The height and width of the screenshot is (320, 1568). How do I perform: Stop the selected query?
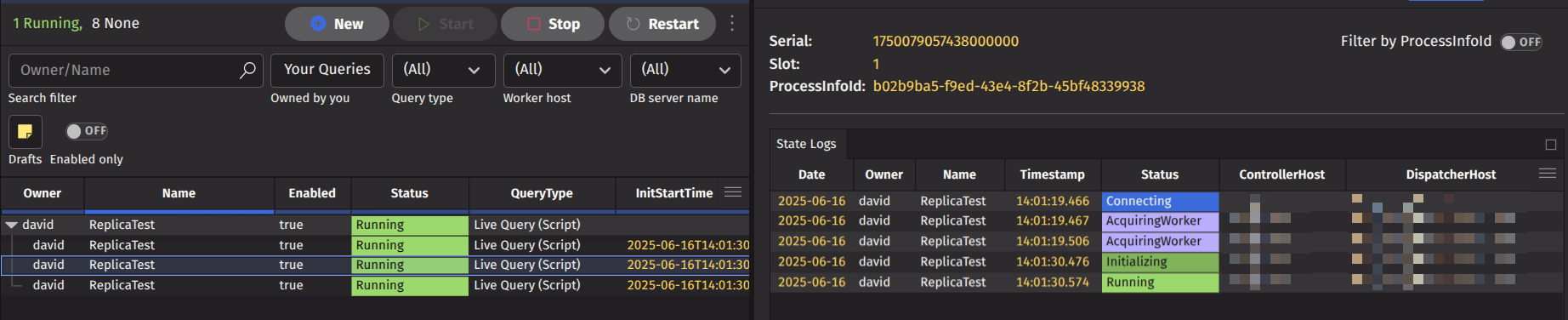coord(553,24)
